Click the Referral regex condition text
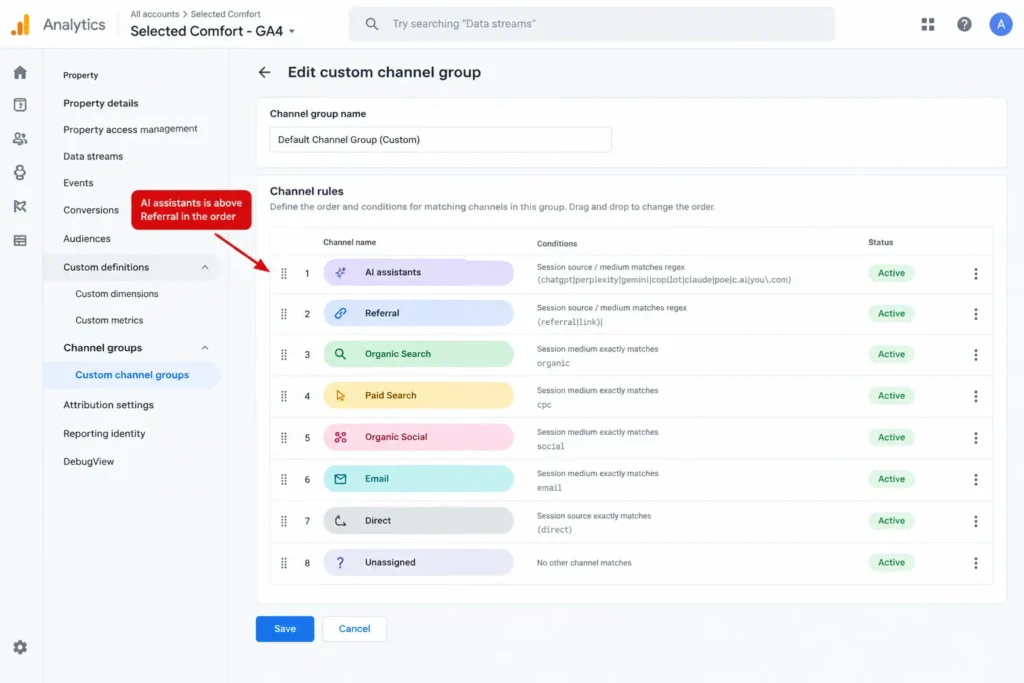The width and height of the screenshot is (1024, 683). pyautogui.click(x=569, y=322)
